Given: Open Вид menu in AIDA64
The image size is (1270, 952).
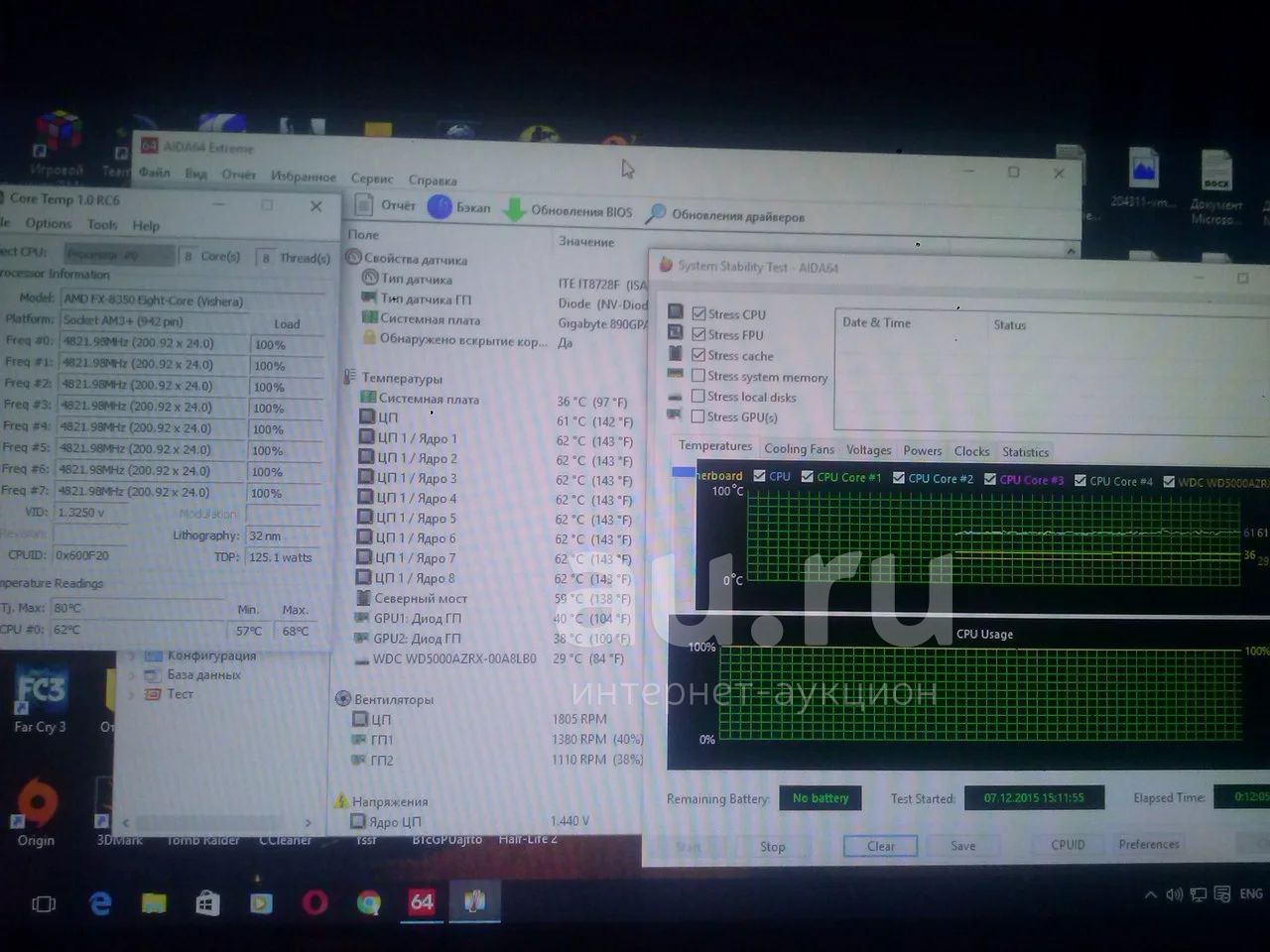Looking at the screenshot, I should point(195,174).
